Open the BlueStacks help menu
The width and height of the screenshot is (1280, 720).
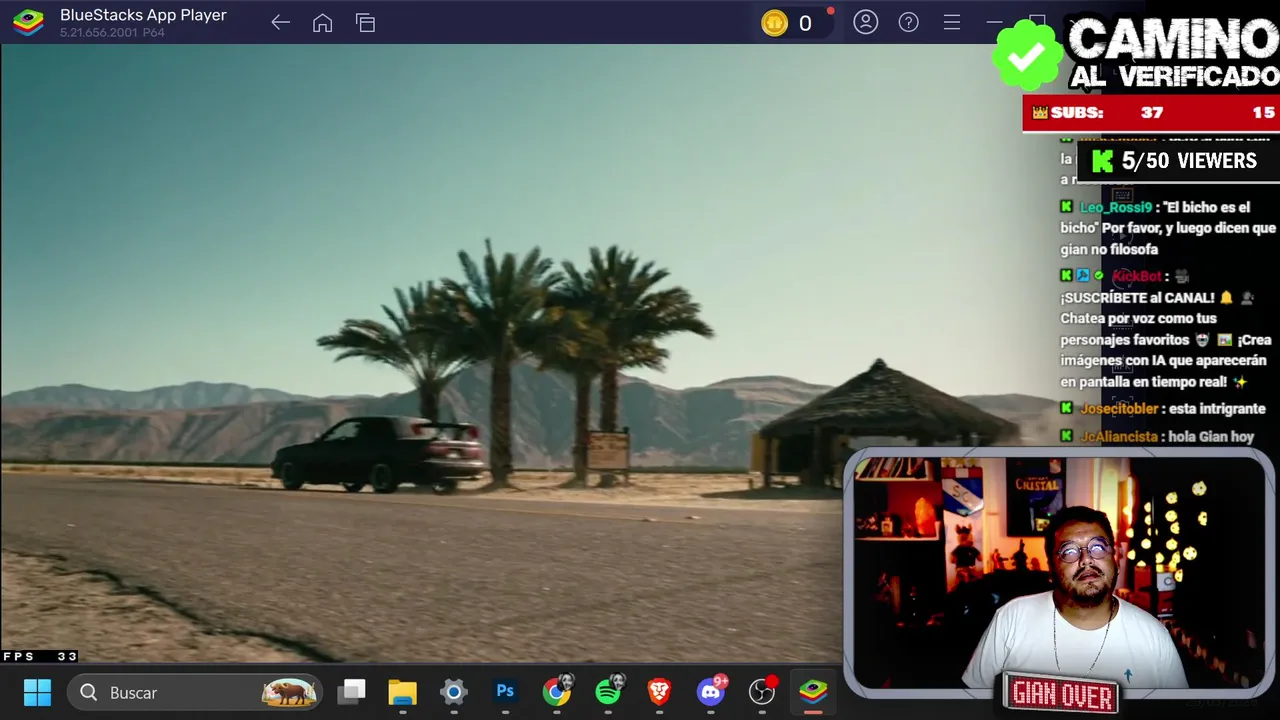(x=909, y=22)
